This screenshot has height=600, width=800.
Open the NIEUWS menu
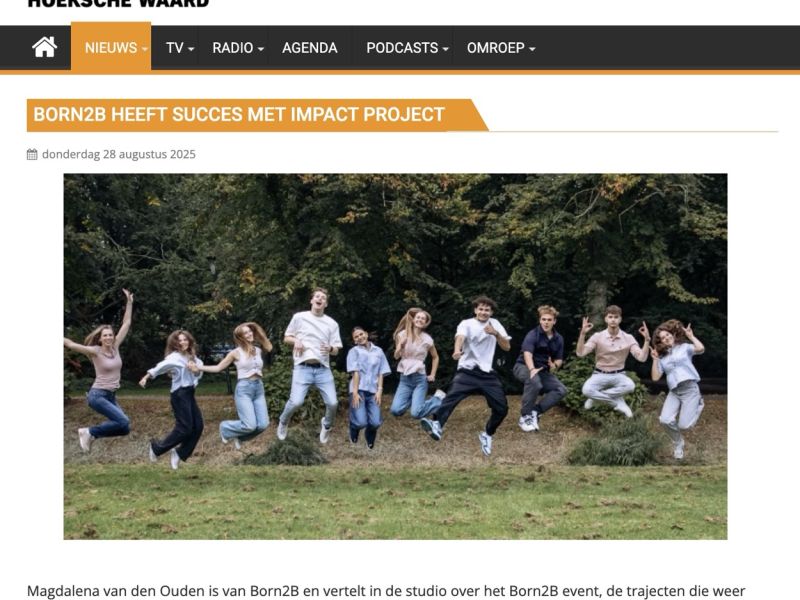pyautogui.click(x=111, y=47)
